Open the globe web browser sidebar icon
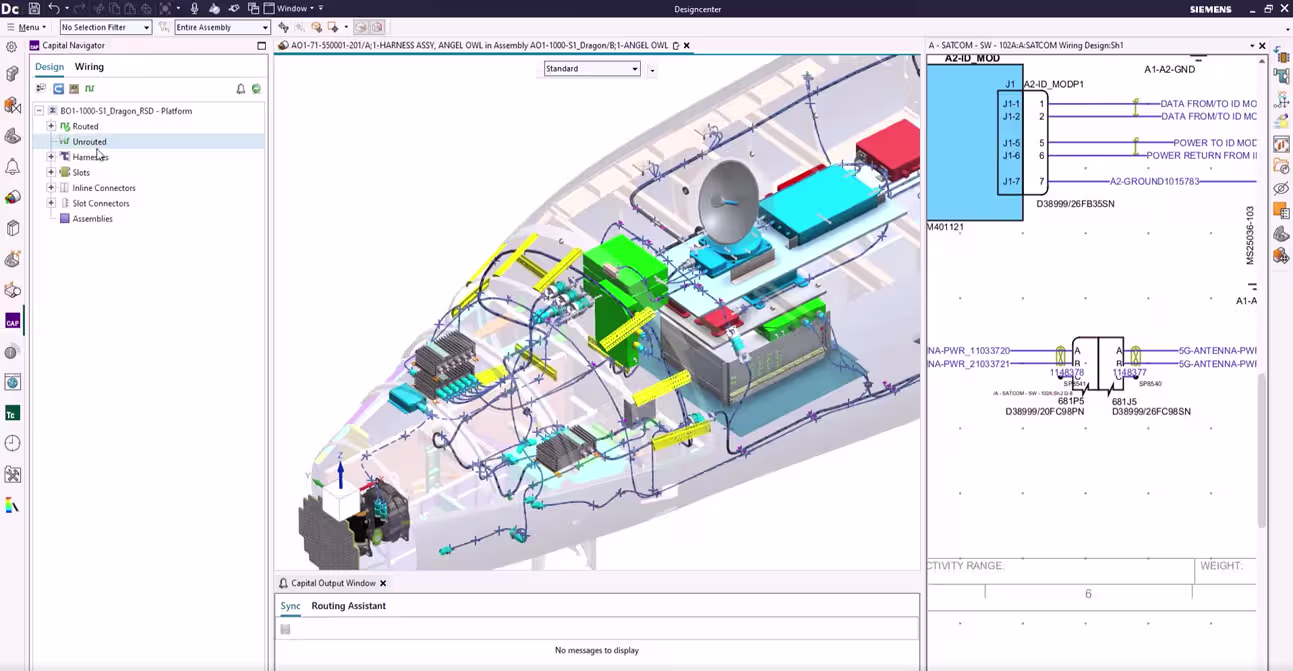This screenshot has height=671, width=1293. coord(12,382)
